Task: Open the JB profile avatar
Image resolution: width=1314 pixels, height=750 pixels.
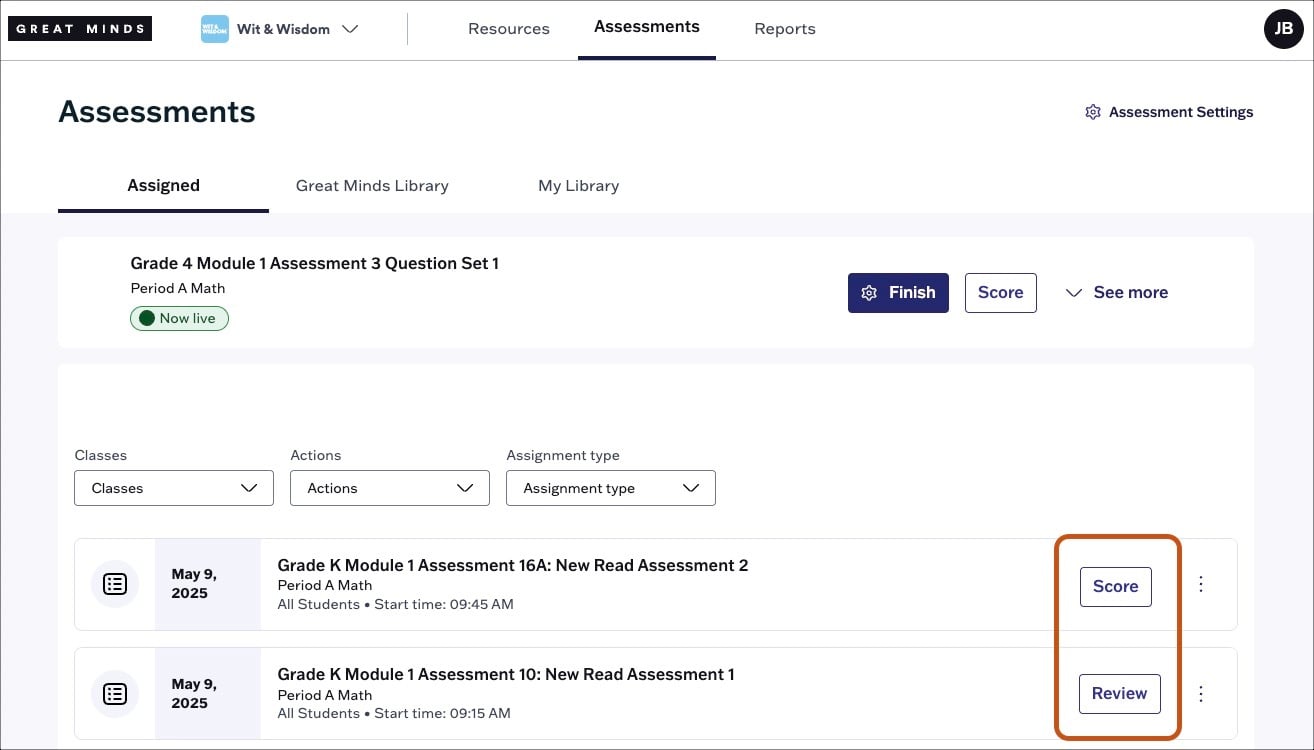Action: (x=1283, y=28)
